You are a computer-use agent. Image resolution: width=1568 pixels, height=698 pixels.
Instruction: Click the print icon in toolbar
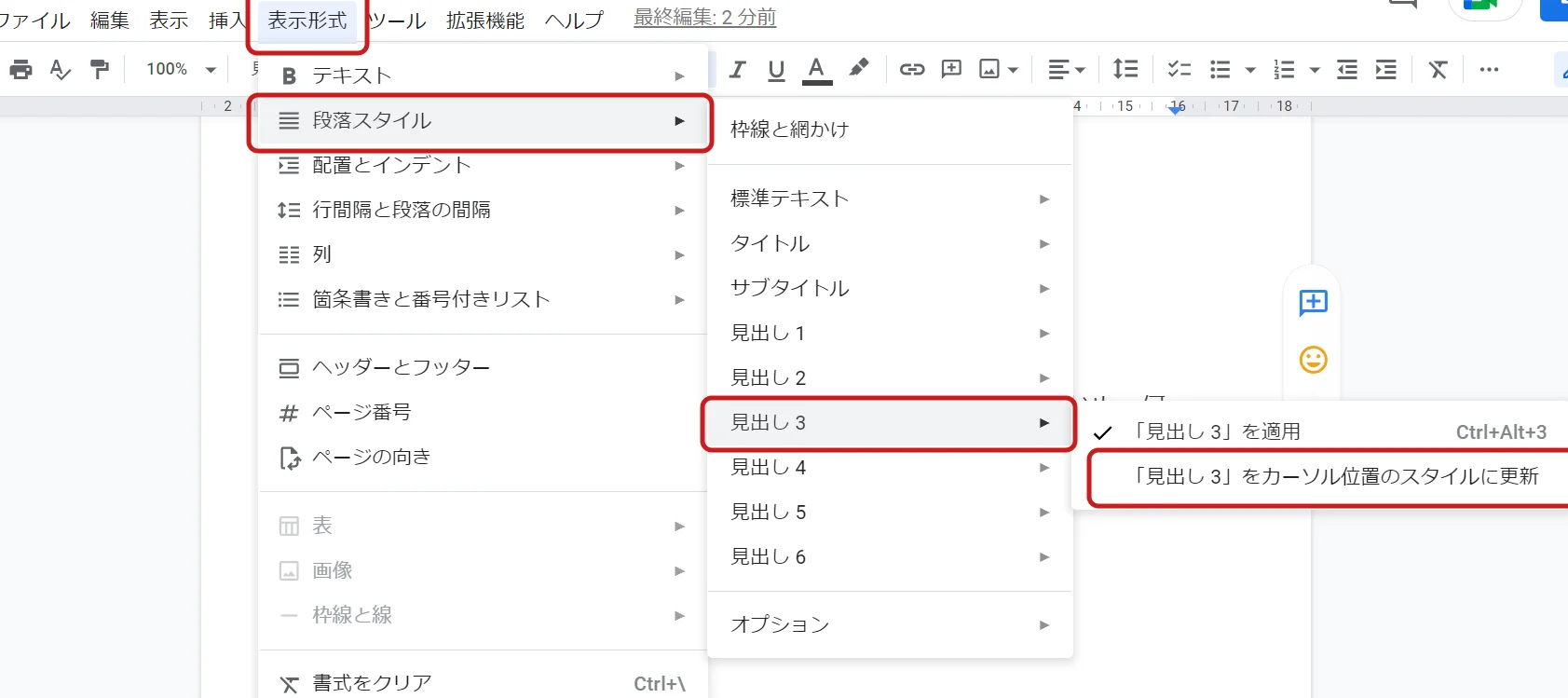pyautogui.click(x=20, y=69)
